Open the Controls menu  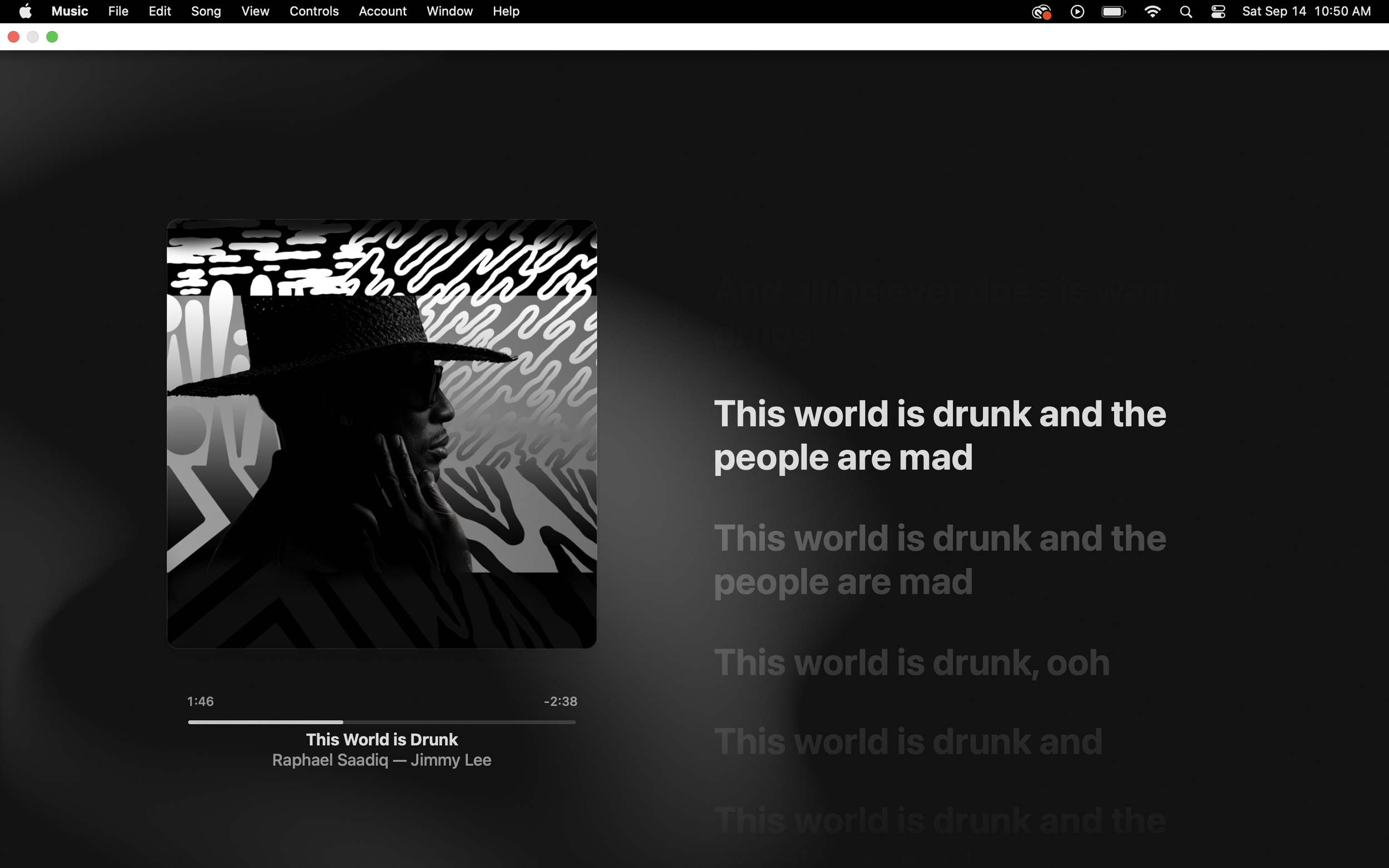[313, 12]
